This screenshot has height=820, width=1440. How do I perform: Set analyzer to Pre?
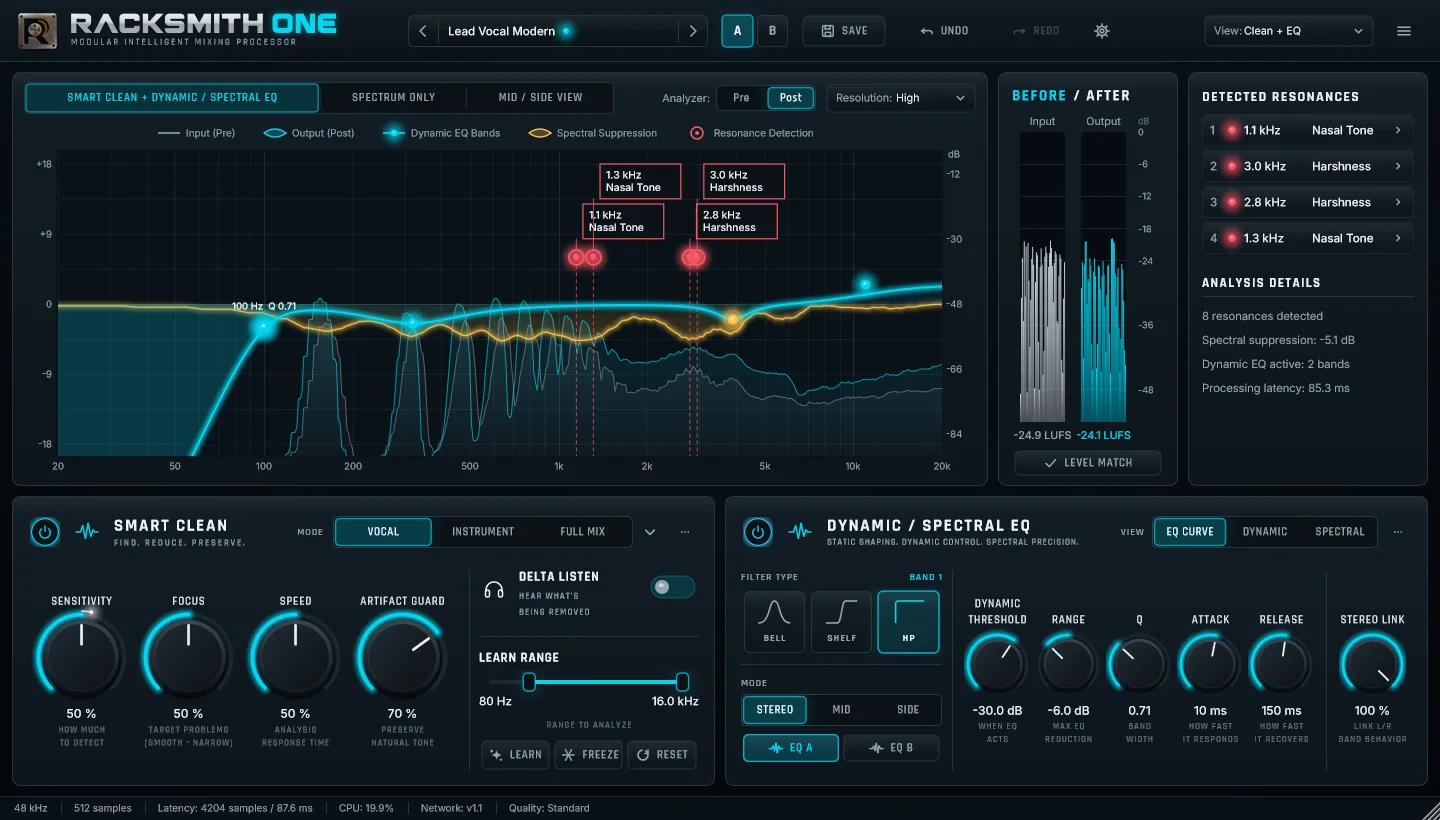click(x=741, y=98)
